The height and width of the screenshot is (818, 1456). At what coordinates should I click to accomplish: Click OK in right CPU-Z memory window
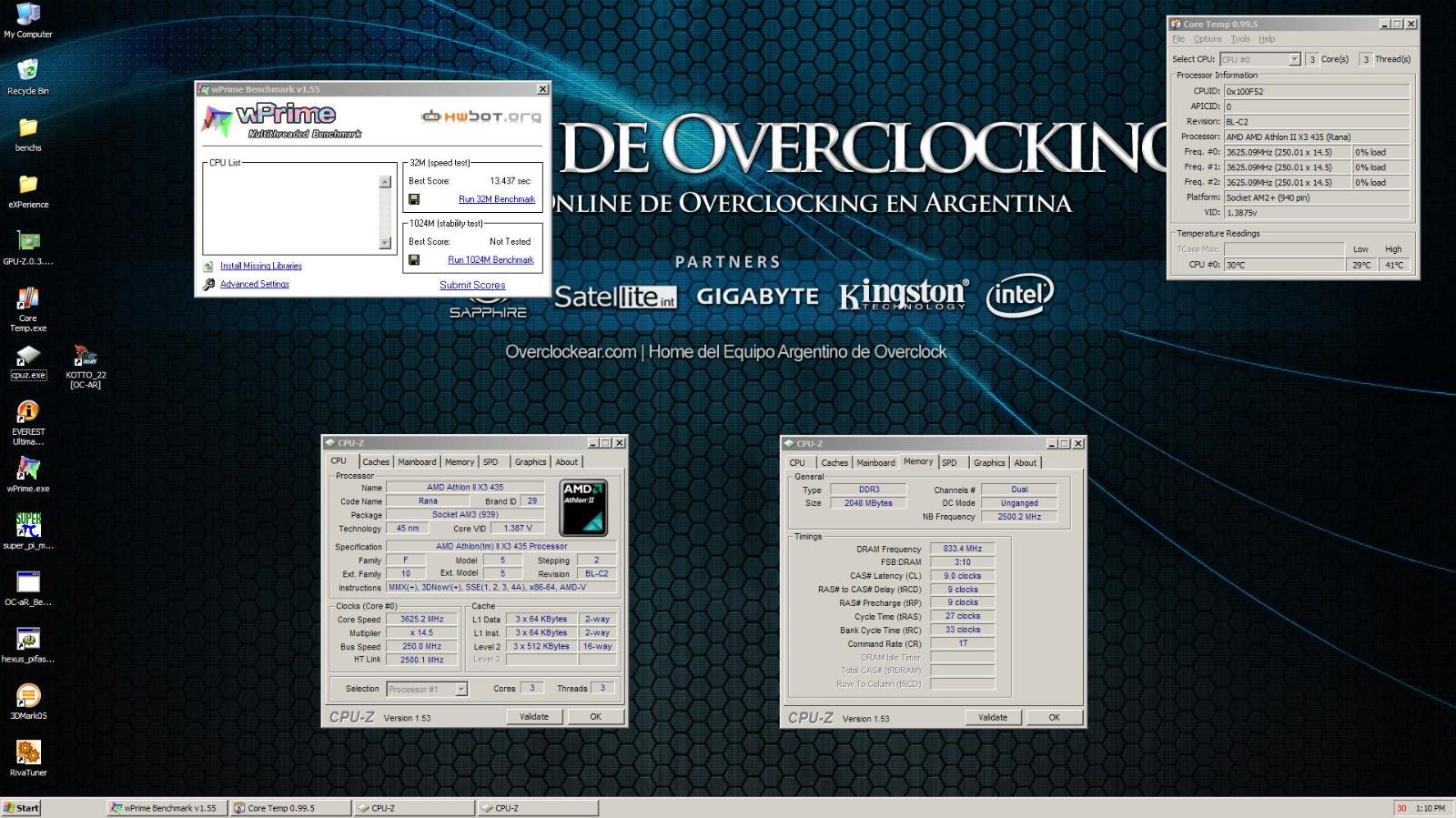1054,718
